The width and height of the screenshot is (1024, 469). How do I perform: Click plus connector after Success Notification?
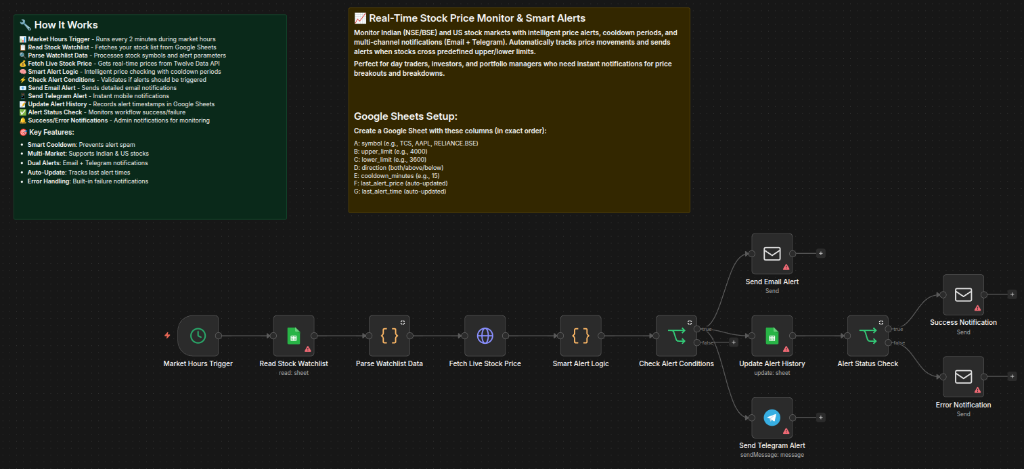point(1012,295)
